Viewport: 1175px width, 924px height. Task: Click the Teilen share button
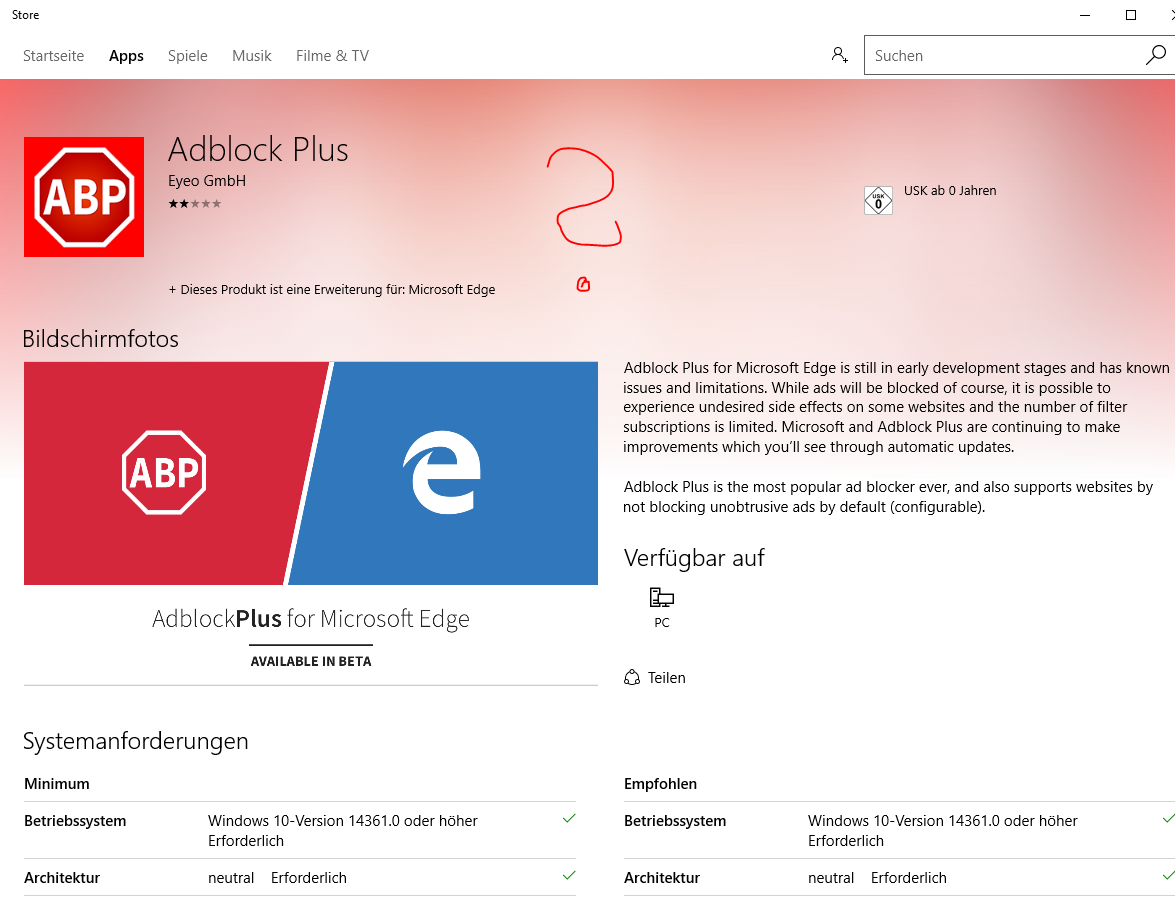pyautogui.click(x=655, y=677)
